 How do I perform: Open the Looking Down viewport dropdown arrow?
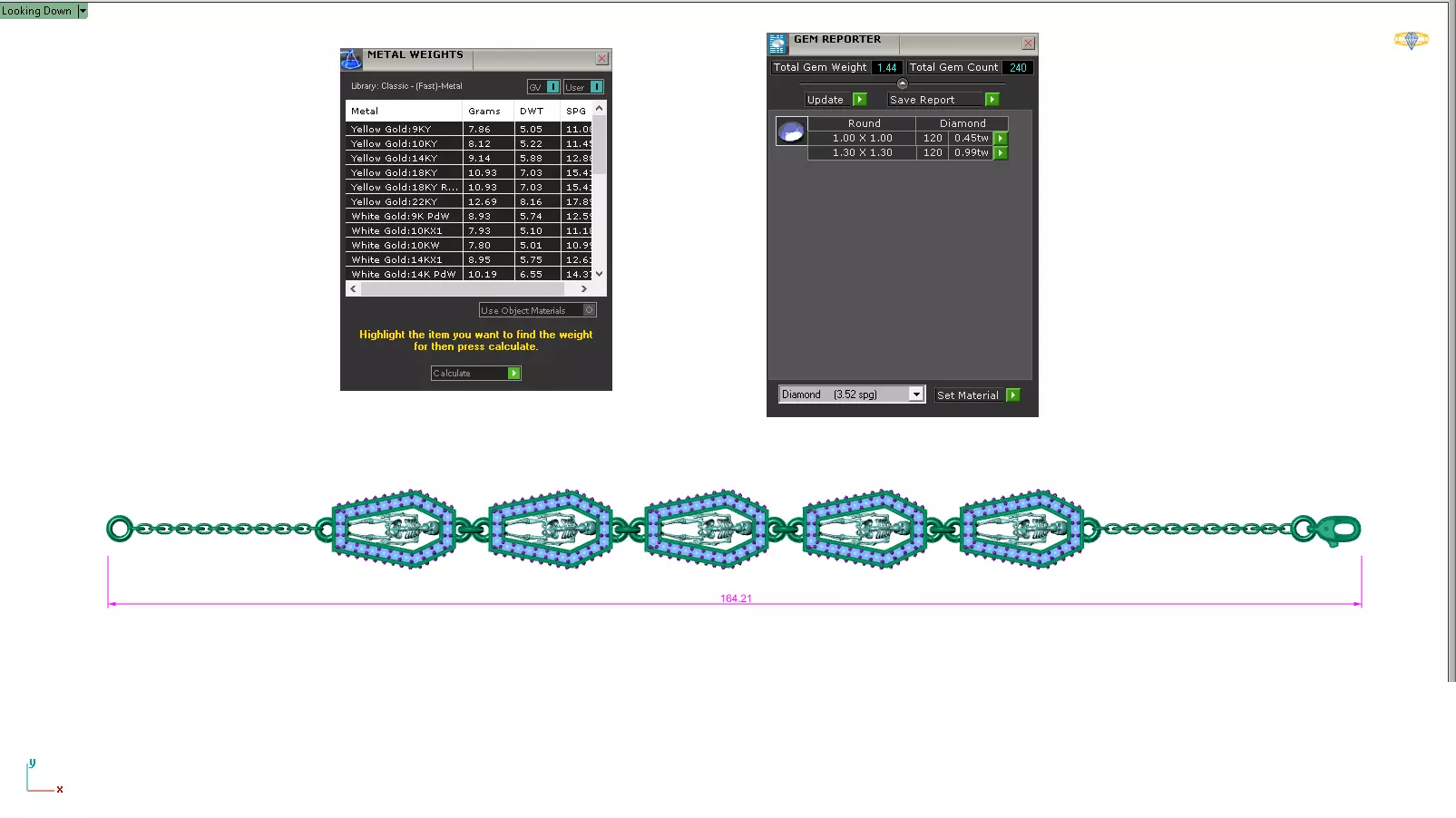pyautogui.click(x=83, y=11)
